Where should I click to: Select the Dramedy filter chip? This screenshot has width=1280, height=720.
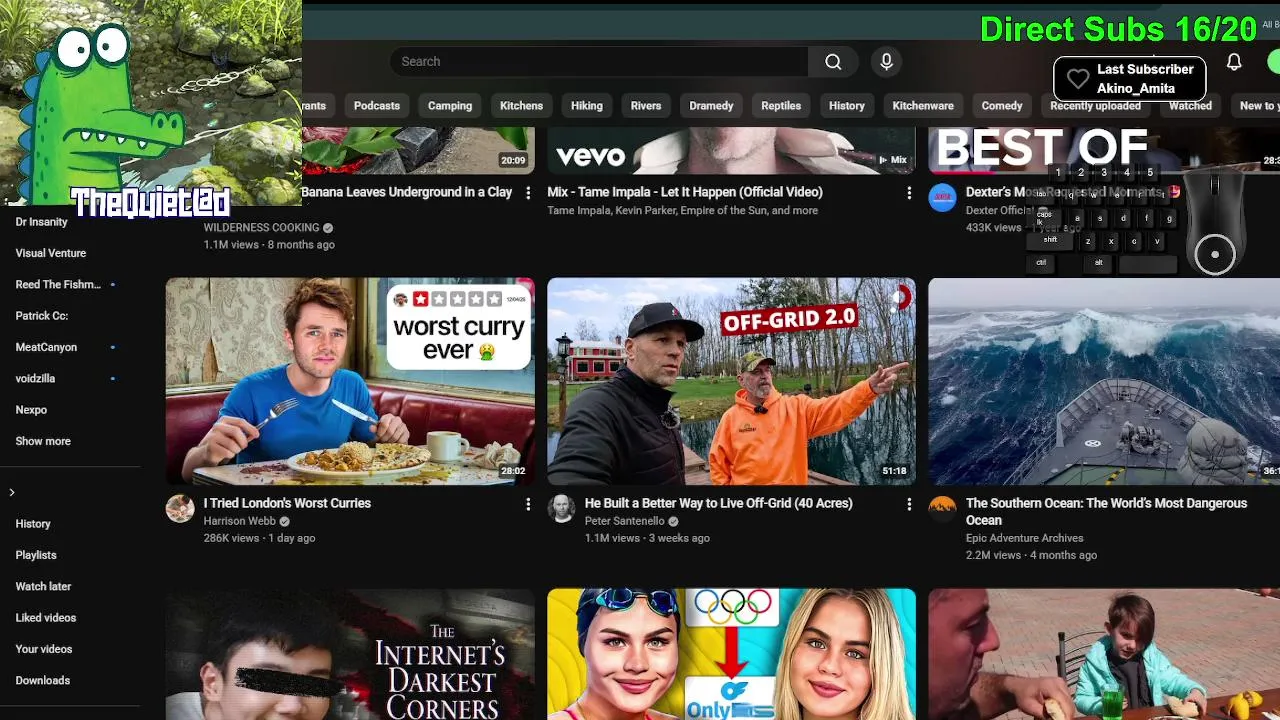[711, 106]
